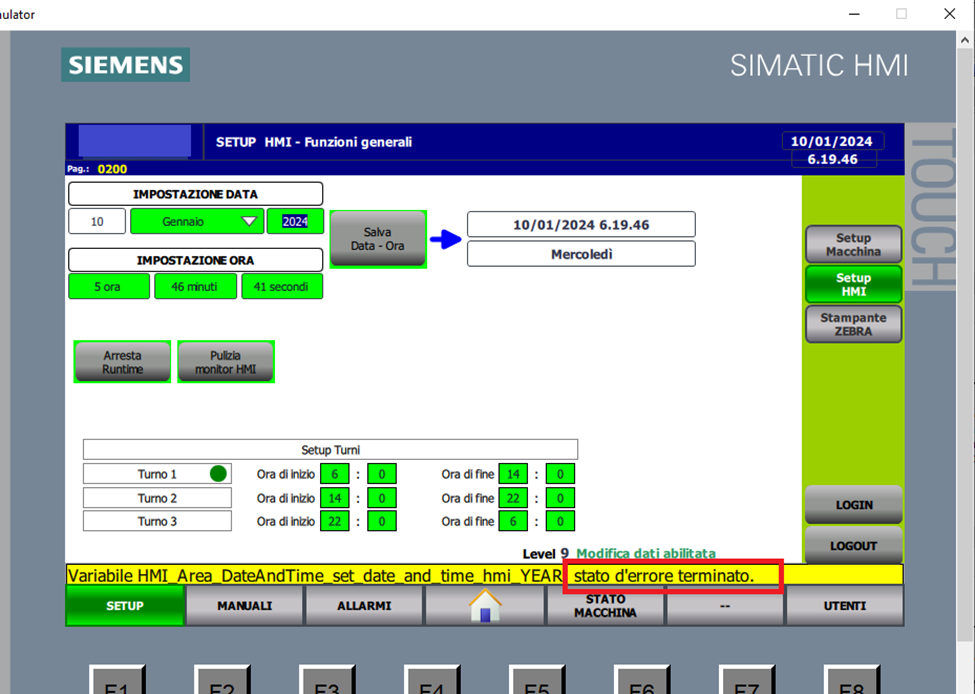Switch to the Stampante ZEBRA page
The image size is (975, 694).
pyautogui.click(x=853, y=324)
